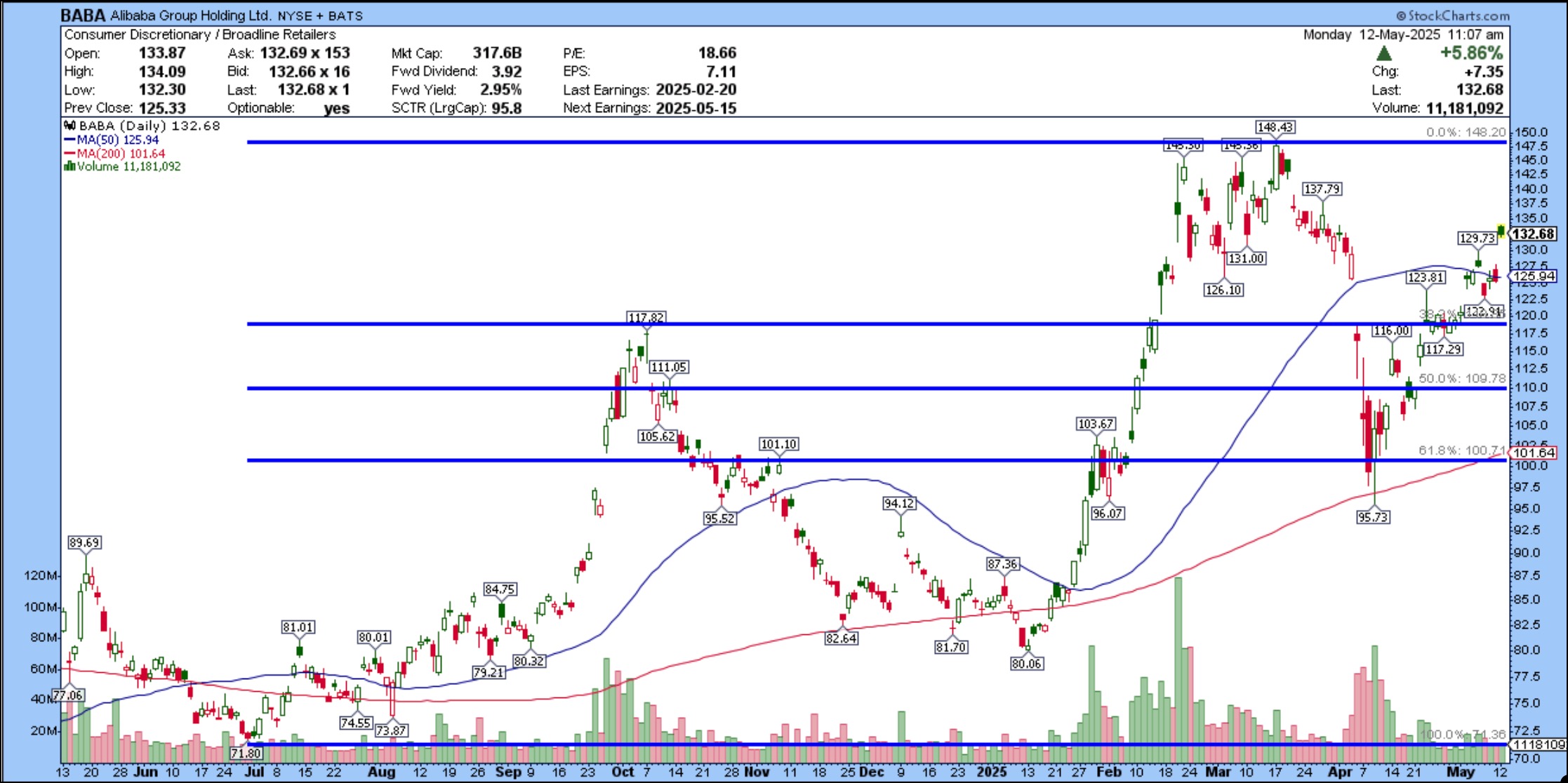Screen dimensions: 1568x783
Task: Click the P/E value 18.66
Action: (717, 53)
